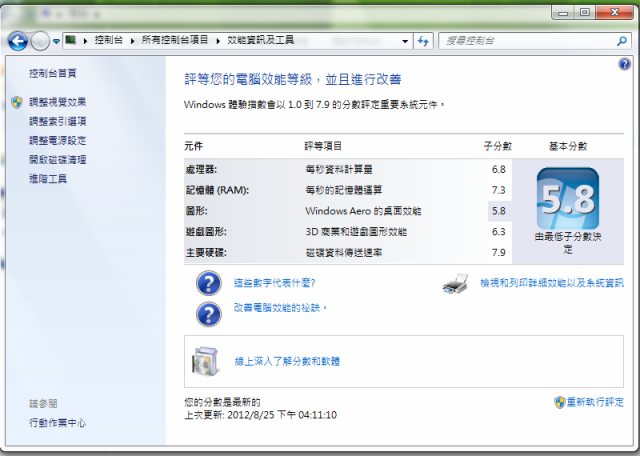This screenshot has height=456, width=640.
Task: Expand the chevron after 所有控制台項目
Action: pos(218,41)
